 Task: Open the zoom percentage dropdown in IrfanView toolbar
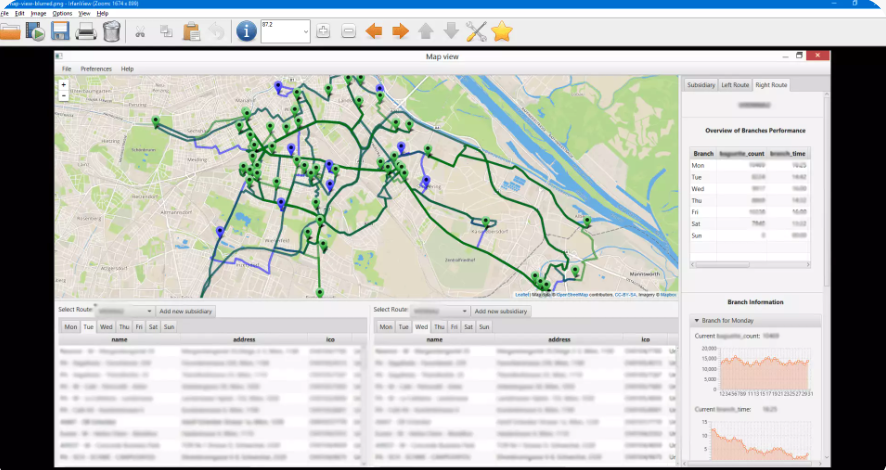coord(305,32)
